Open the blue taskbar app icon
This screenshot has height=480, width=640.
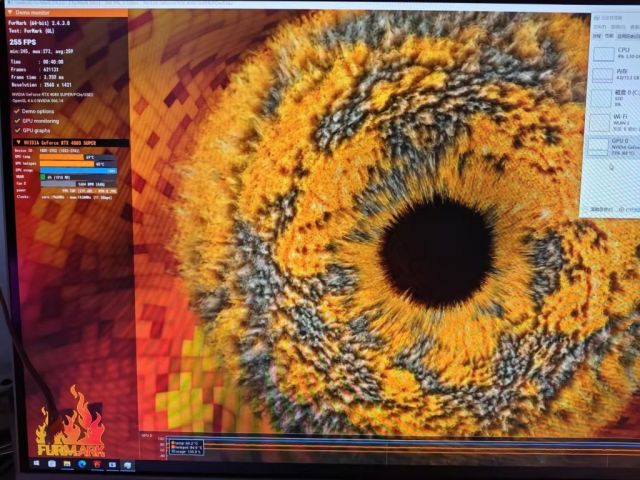(112, 465)
